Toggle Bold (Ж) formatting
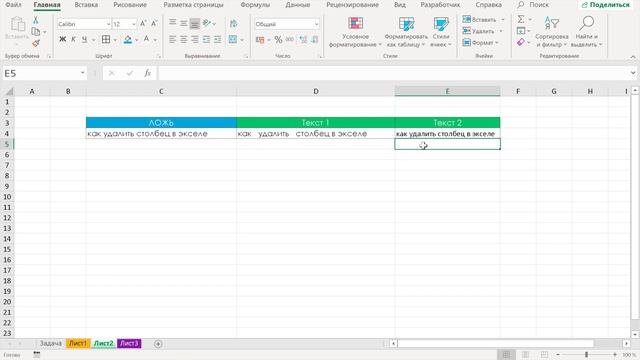This screenshot has width=640, height=360. (x=62, y=39)
